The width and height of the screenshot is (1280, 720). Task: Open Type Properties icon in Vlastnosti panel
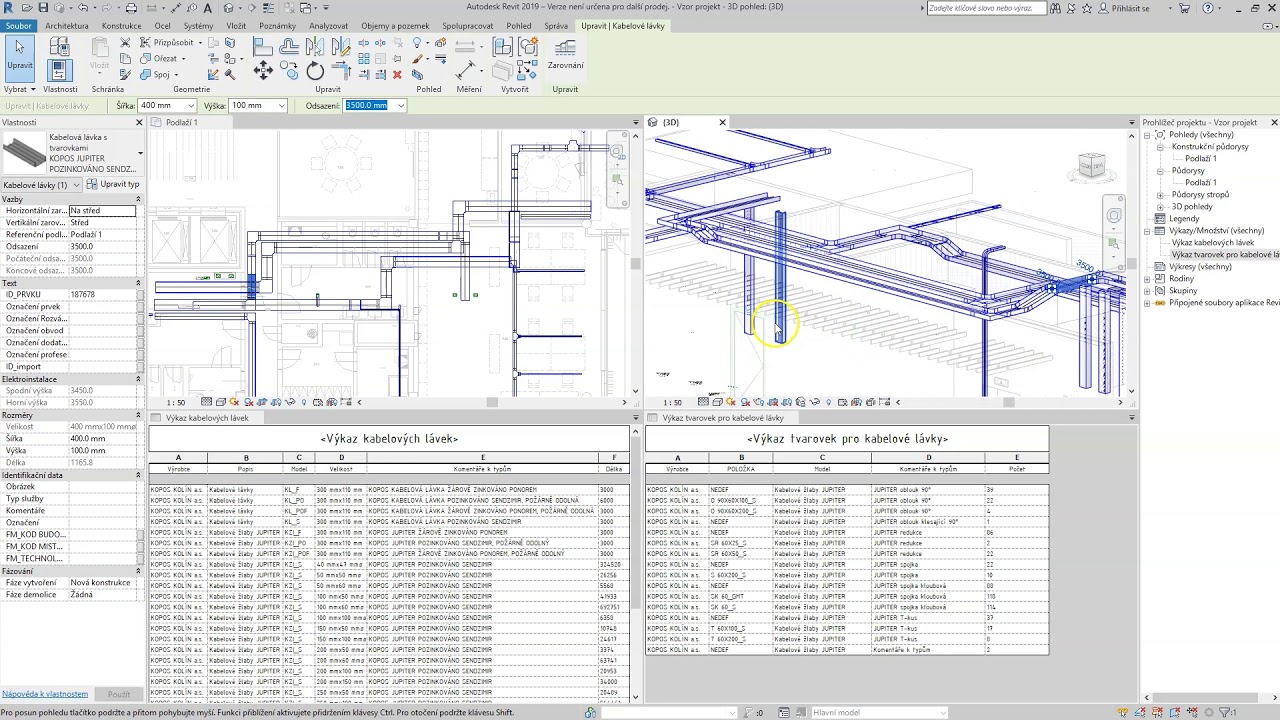click(x=59, y=47)
